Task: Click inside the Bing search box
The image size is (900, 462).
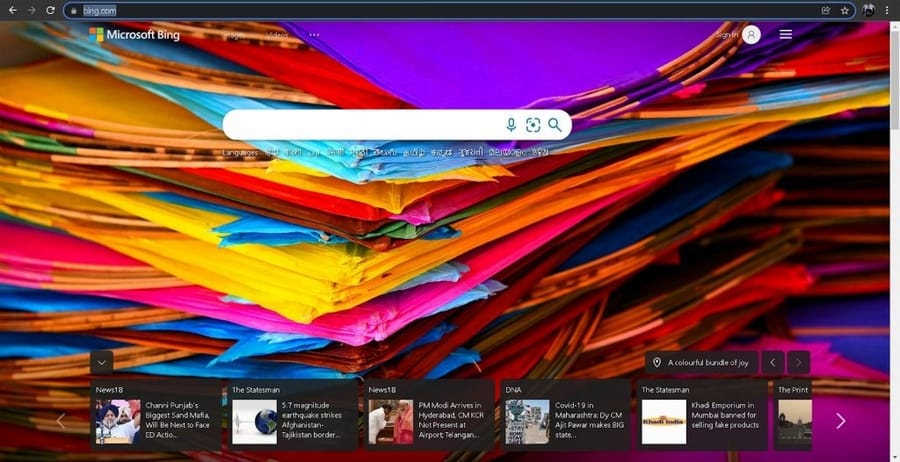Action: click(360, 125)
